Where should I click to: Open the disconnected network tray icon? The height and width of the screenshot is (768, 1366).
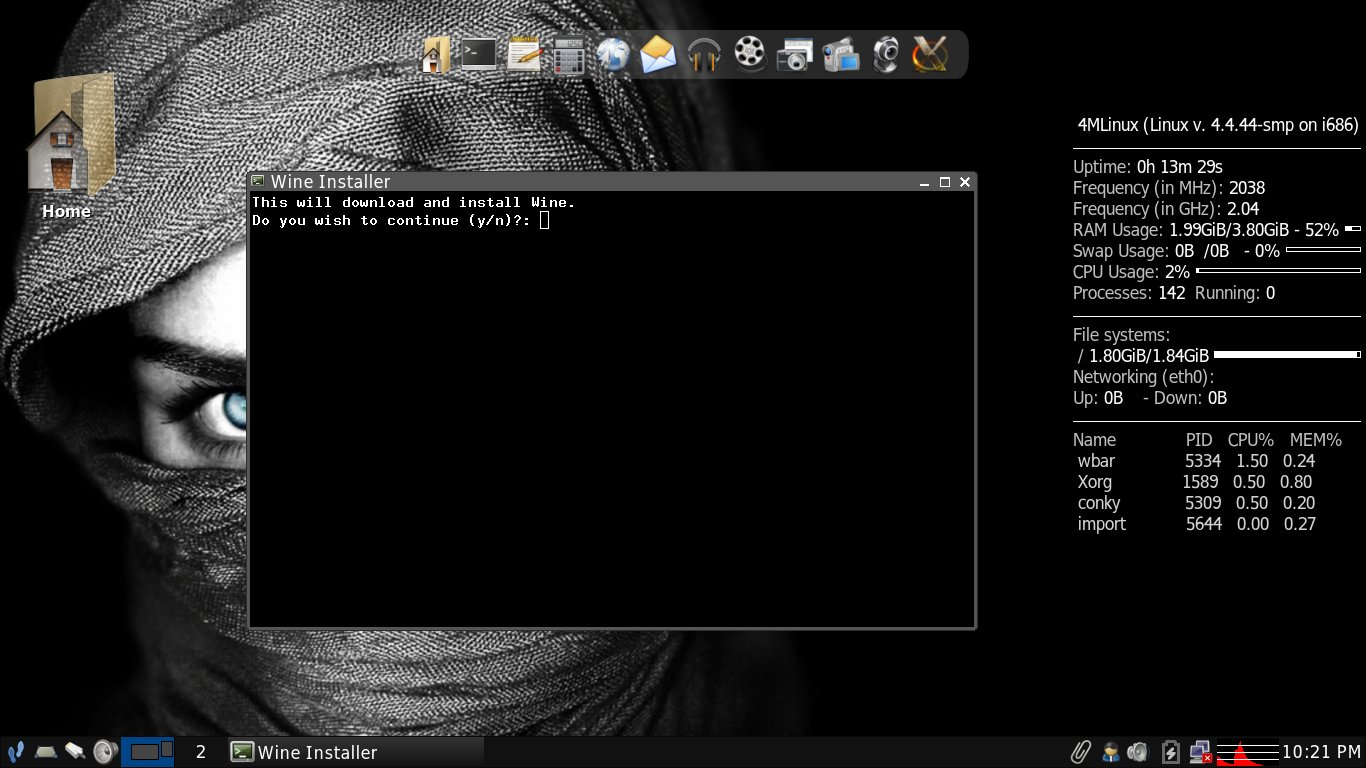1201,752
